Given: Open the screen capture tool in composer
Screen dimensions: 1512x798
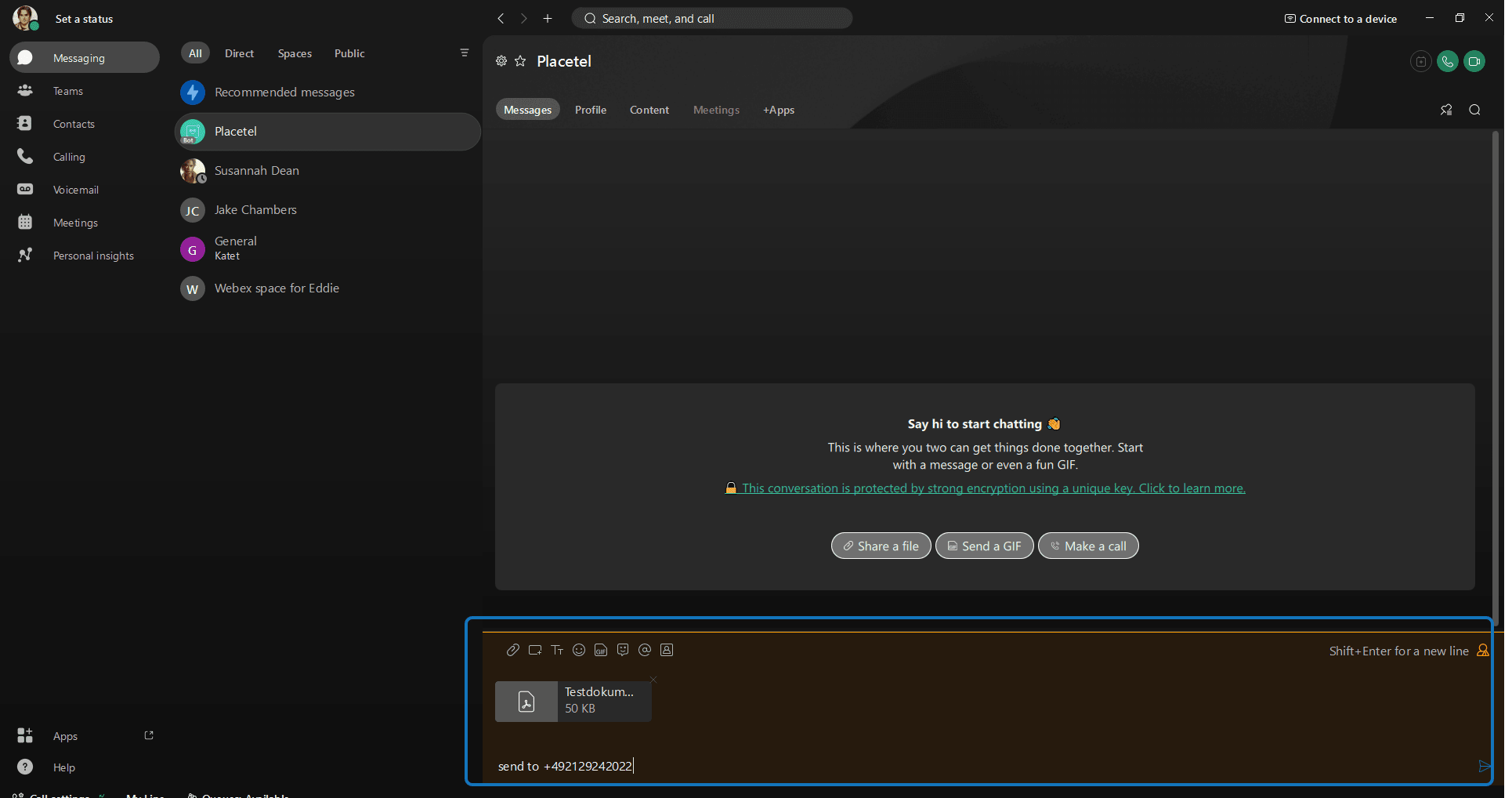Looking at the screenshot, I should click(x=535, y=650).
